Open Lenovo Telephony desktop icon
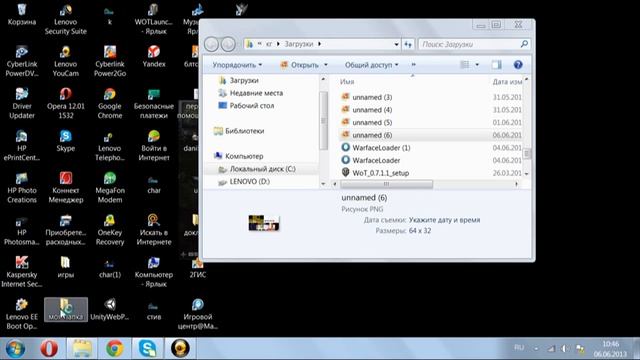 pyautogui.click(x=109, y=145)
